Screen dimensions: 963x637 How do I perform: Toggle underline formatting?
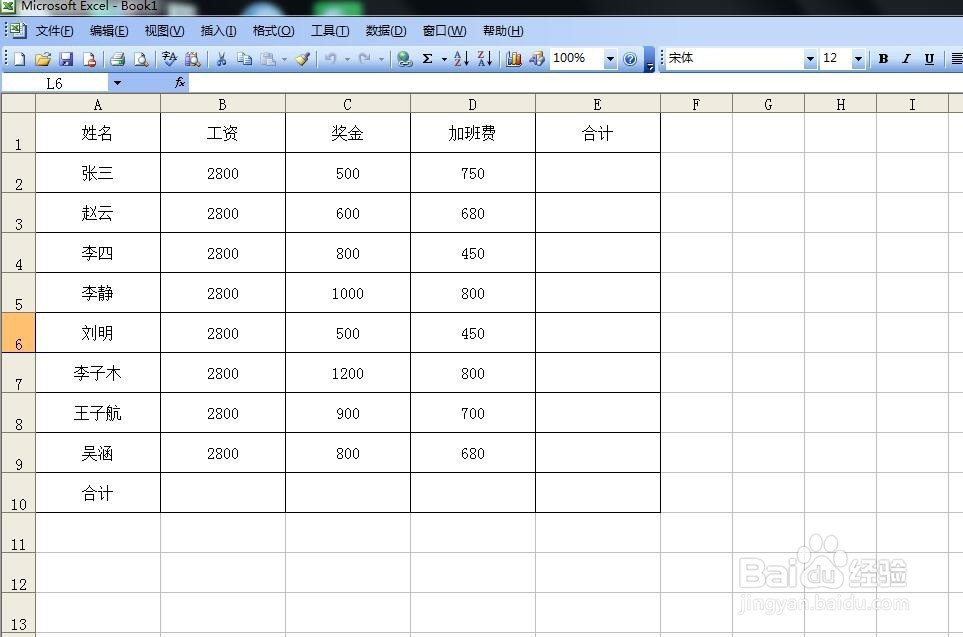[x=929, y=59]
